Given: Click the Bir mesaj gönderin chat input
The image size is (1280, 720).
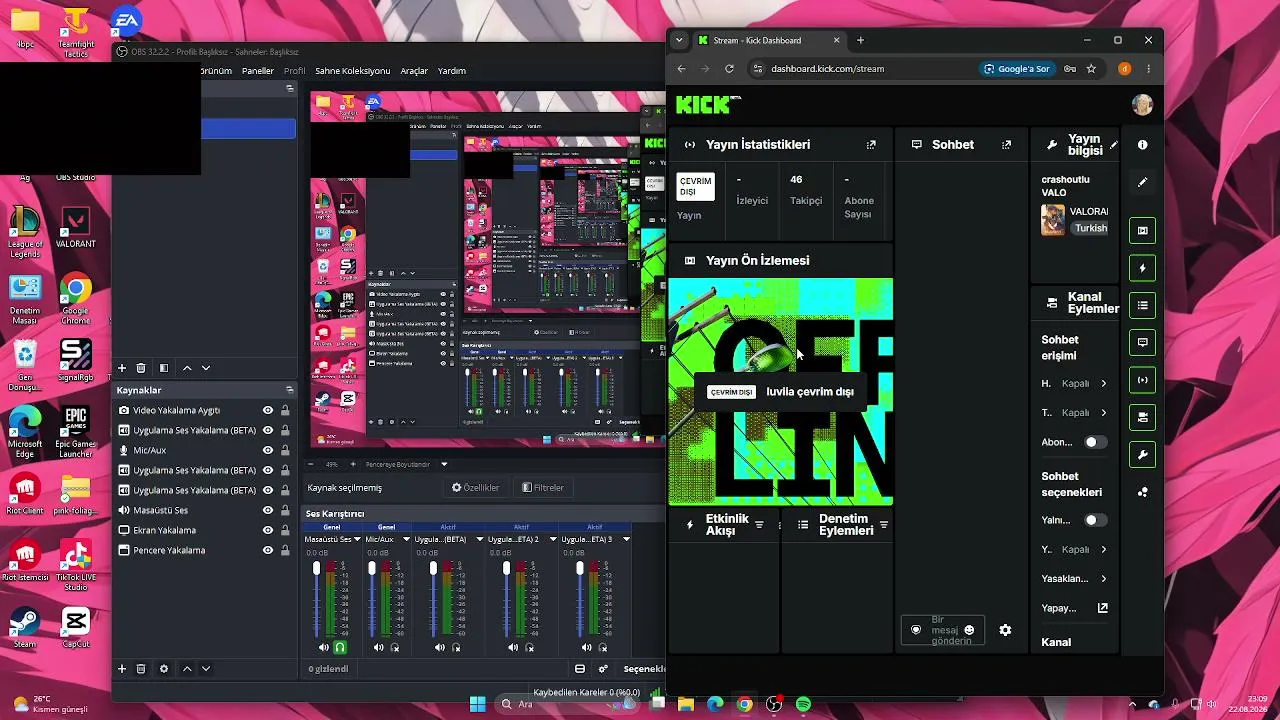Looking at the screenshot, I should pyautogui.click(x=942, y=630).
